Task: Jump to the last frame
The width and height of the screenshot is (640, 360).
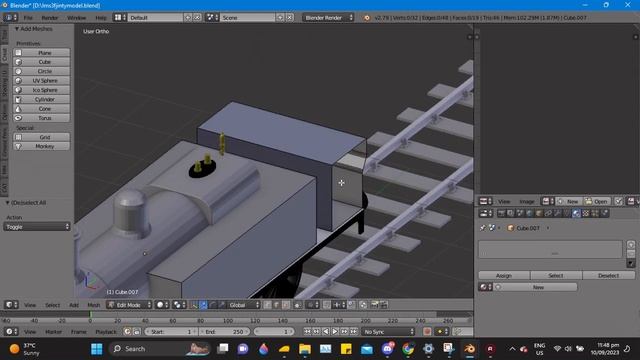Action: tap(354, 332)
